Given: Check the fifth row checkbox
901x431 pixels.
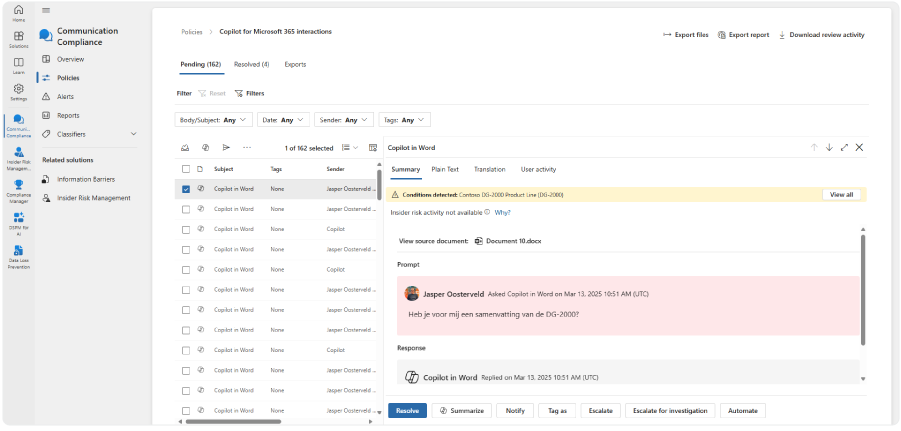Looking at the screenshot, I should coord(186,270).
